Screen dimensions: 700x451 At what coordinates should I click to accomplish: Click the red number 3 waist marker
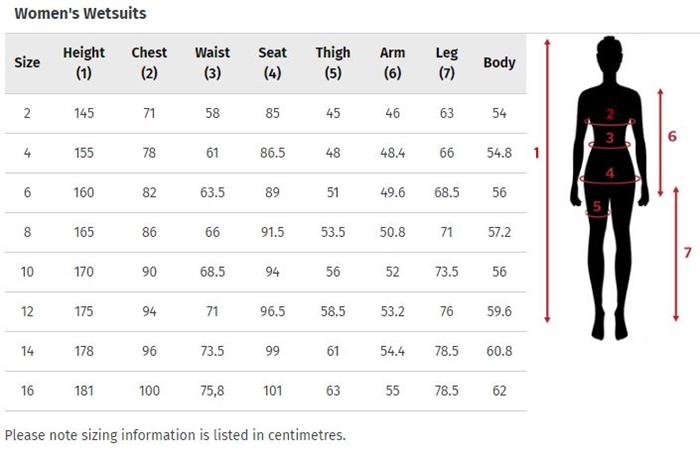(610, 138)
